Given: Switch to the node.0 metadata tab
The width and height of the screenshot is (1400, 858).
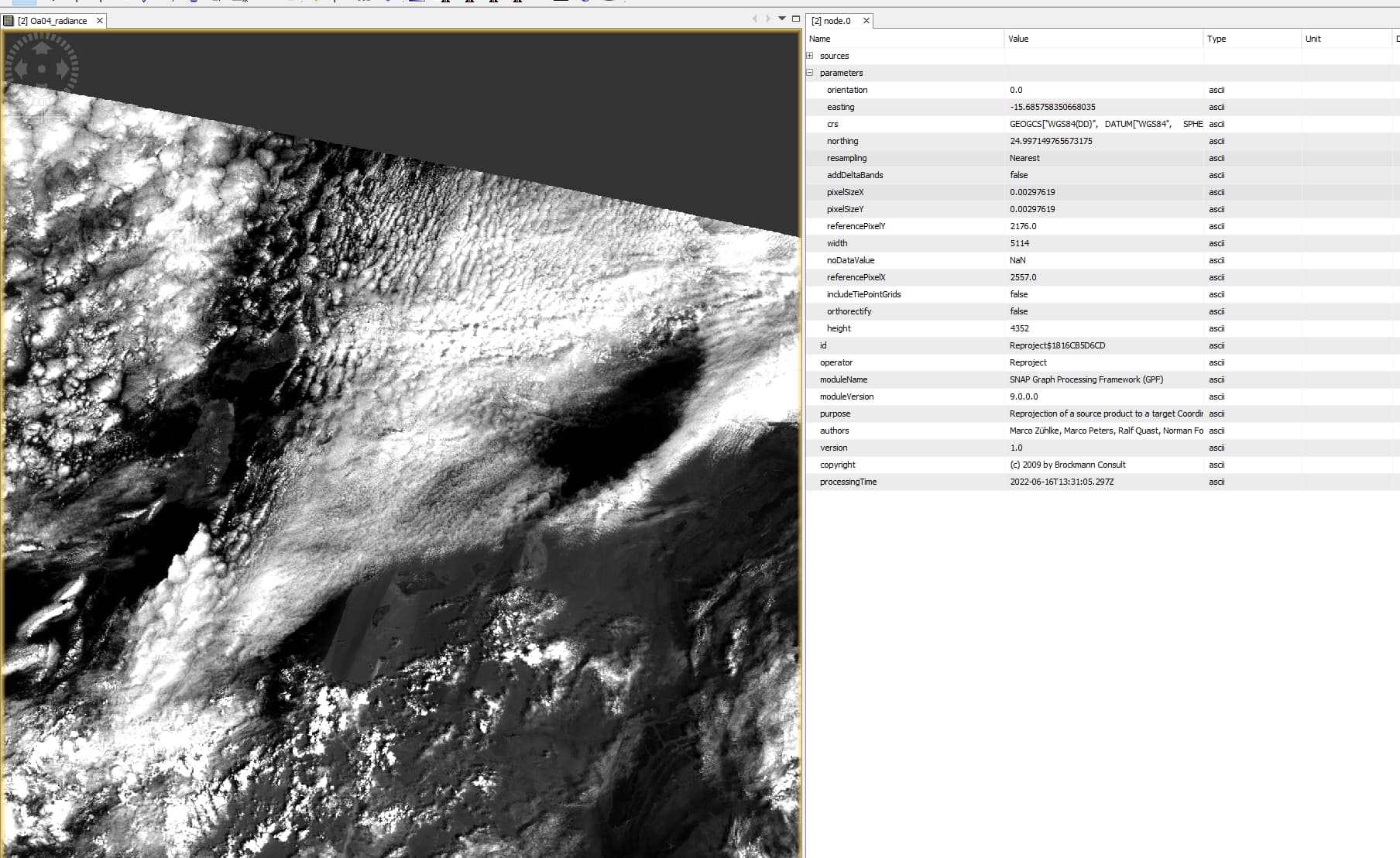Looking at the screenshot, I should pyautogui.click(x=832, y=21).
